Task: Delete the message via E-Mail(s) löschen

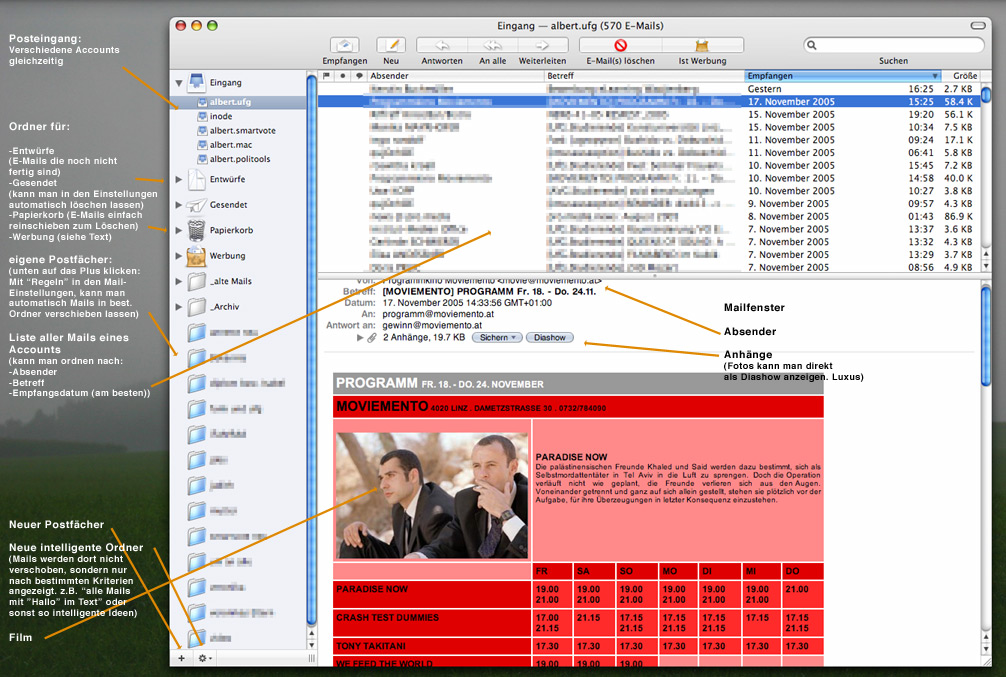Action: (620, 46)
